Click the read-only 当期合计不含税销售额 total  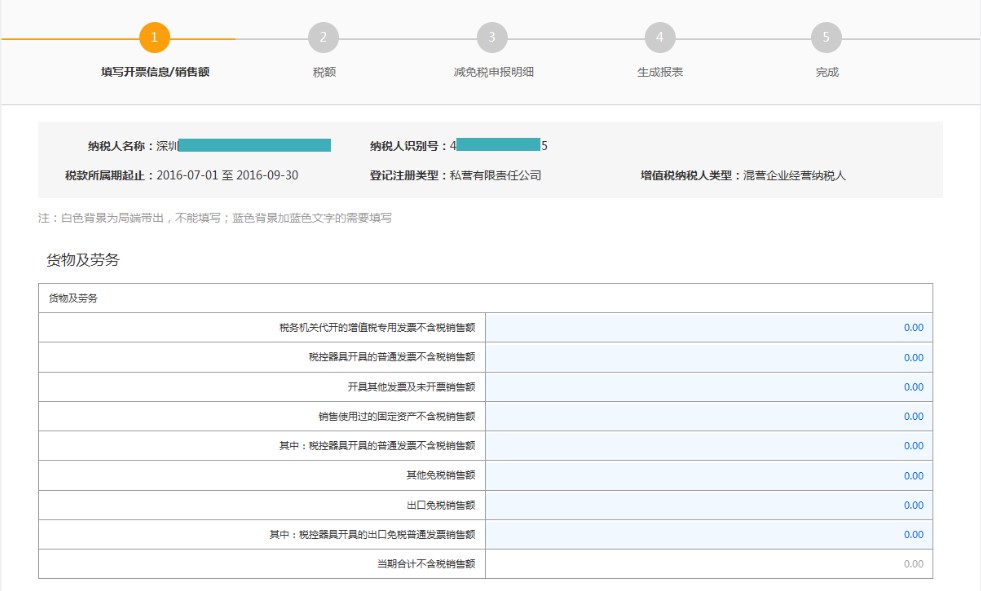coord(709,564)
